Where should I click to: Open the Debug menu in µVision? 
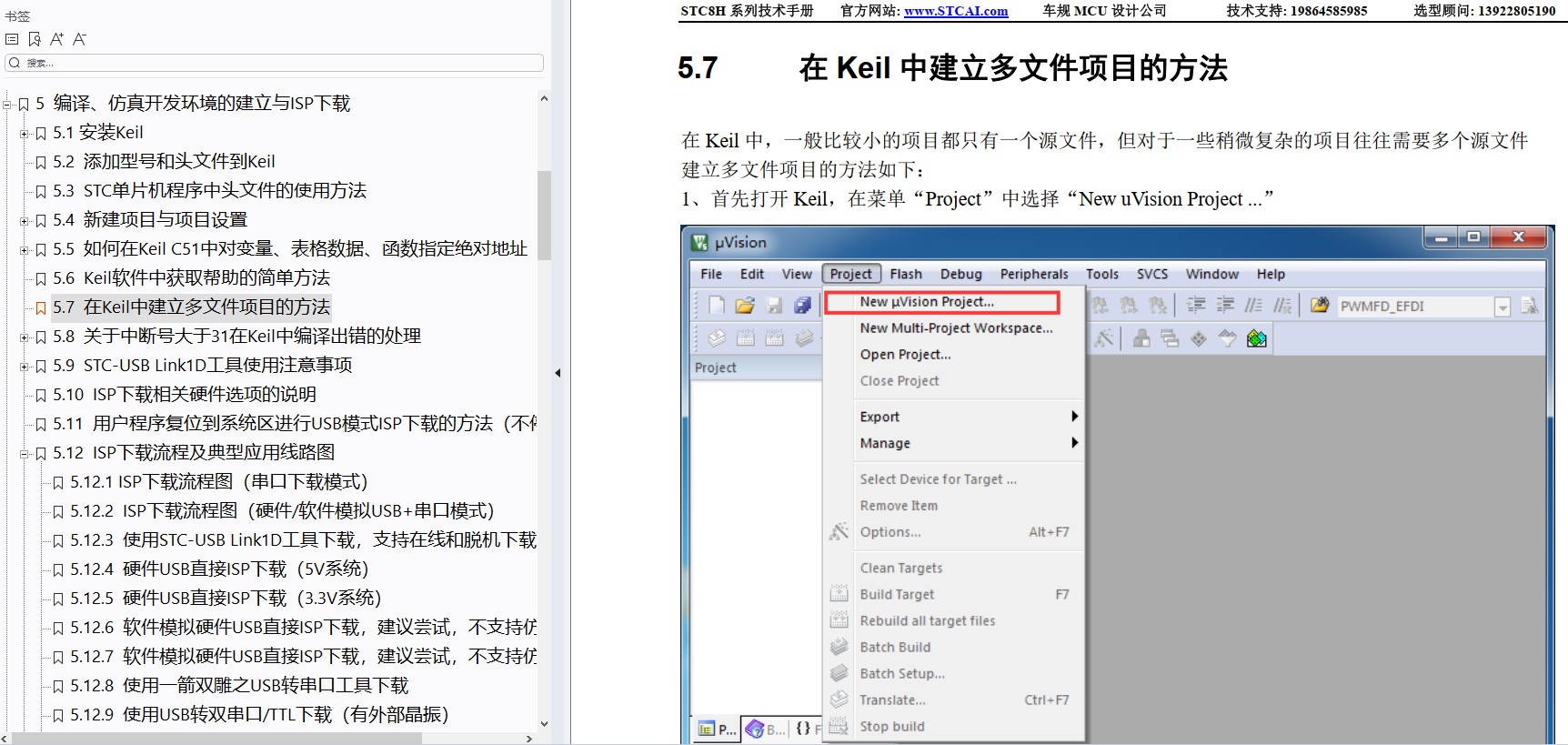point(961,274)
